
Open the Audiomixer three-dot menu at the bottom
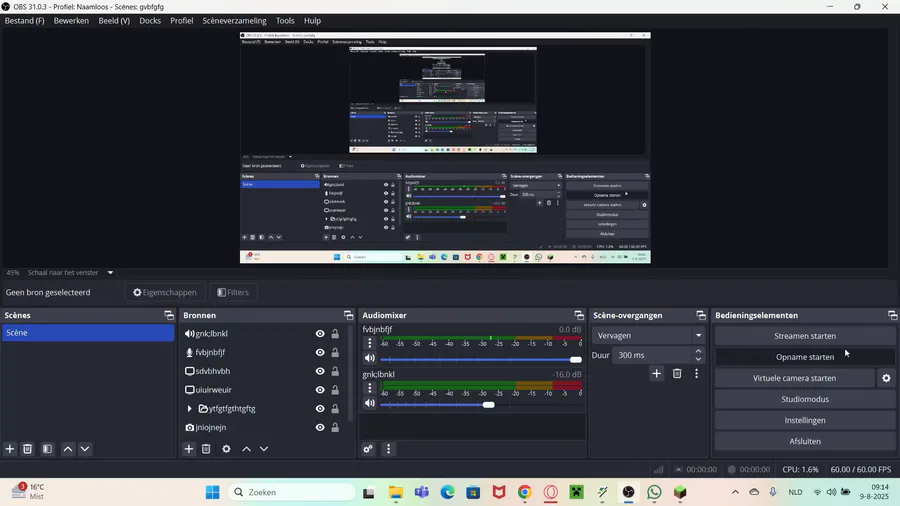click(389, 449)
